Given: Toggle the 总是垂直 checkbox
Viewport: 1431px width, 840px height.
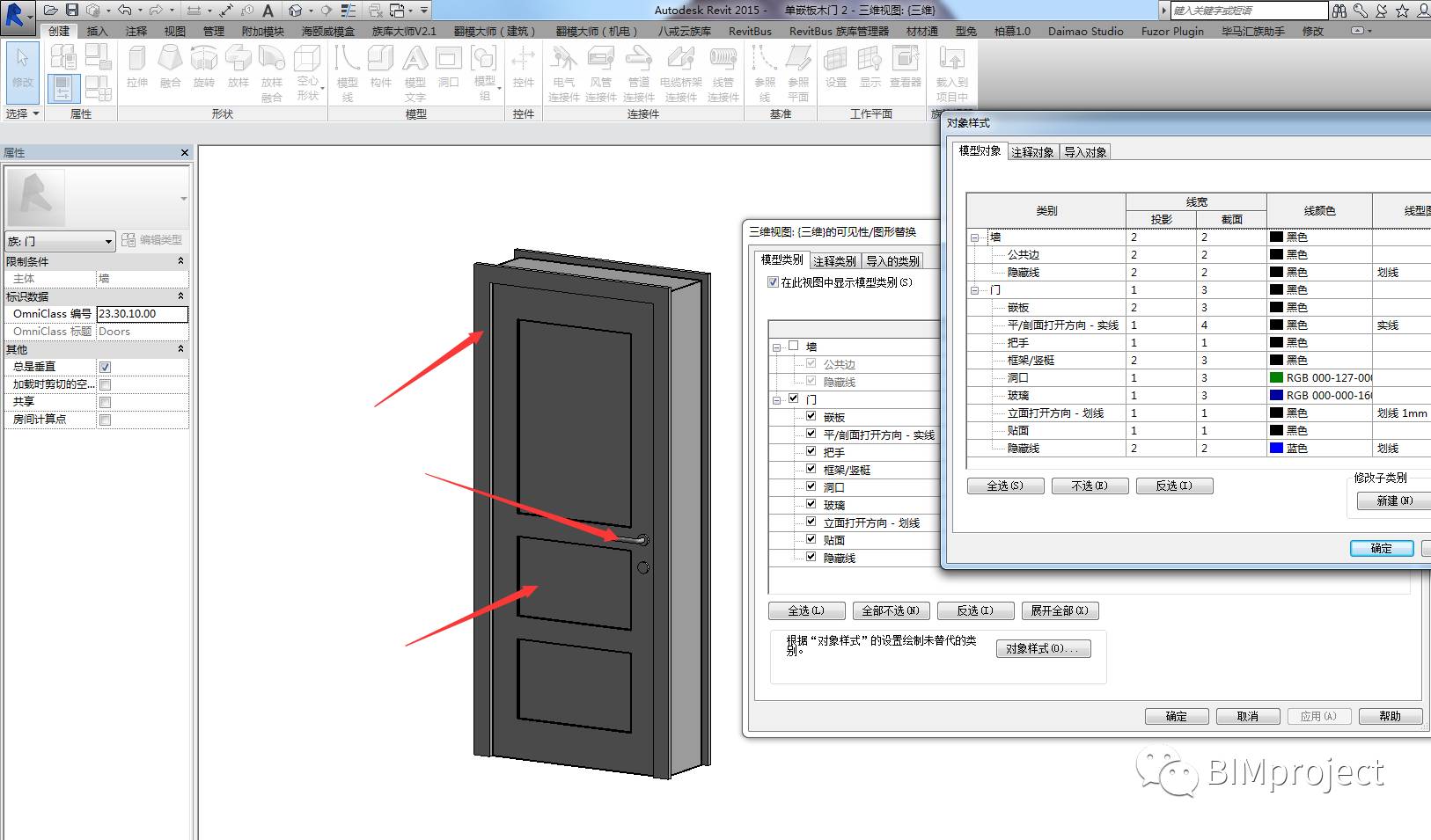Looking at the screenshot, I should click(105, 367).
